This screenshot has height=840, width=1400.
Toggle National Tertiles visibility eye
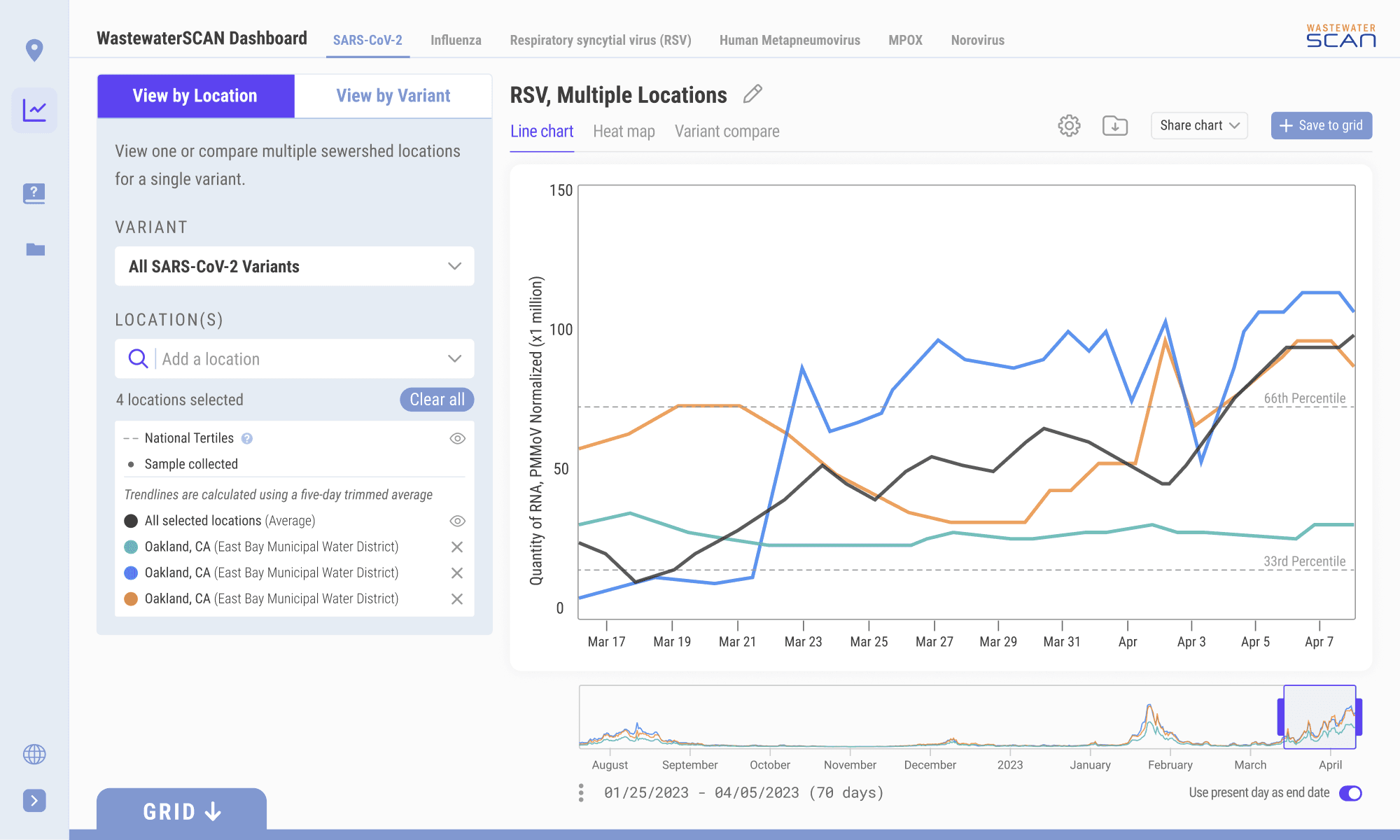(x=457, y=438)
